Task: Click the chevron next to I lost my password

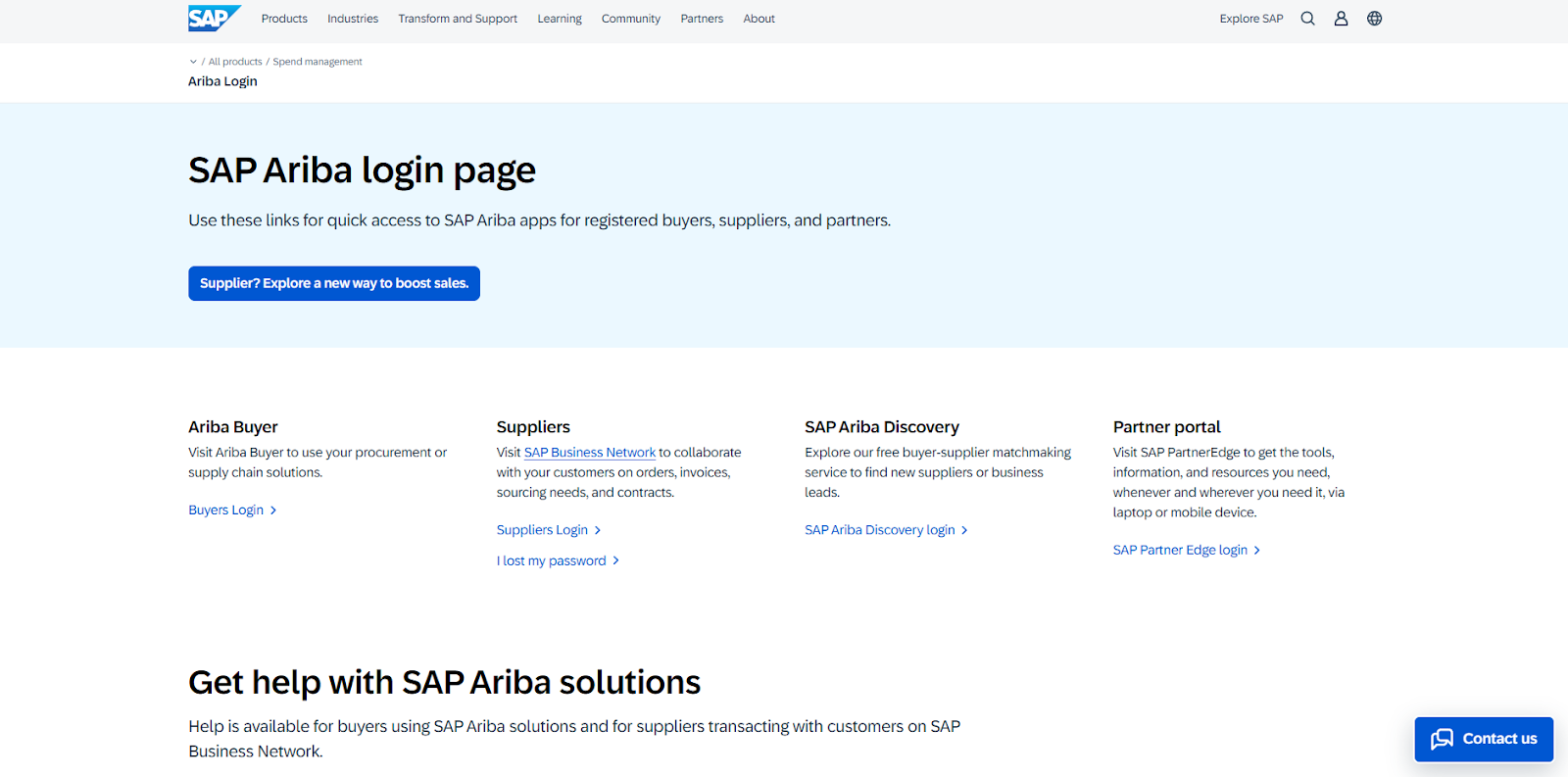Action: (615, 560)
